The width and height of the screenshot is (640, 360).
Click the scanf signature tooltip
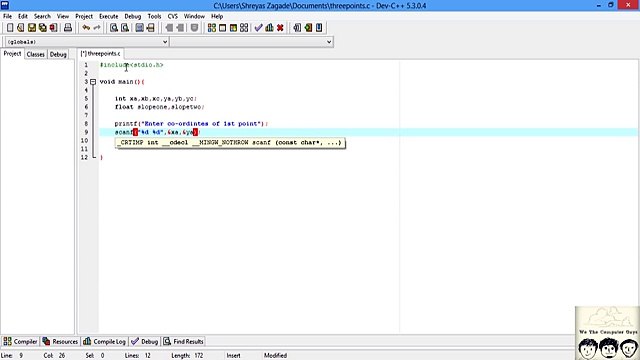click(230, 143)
